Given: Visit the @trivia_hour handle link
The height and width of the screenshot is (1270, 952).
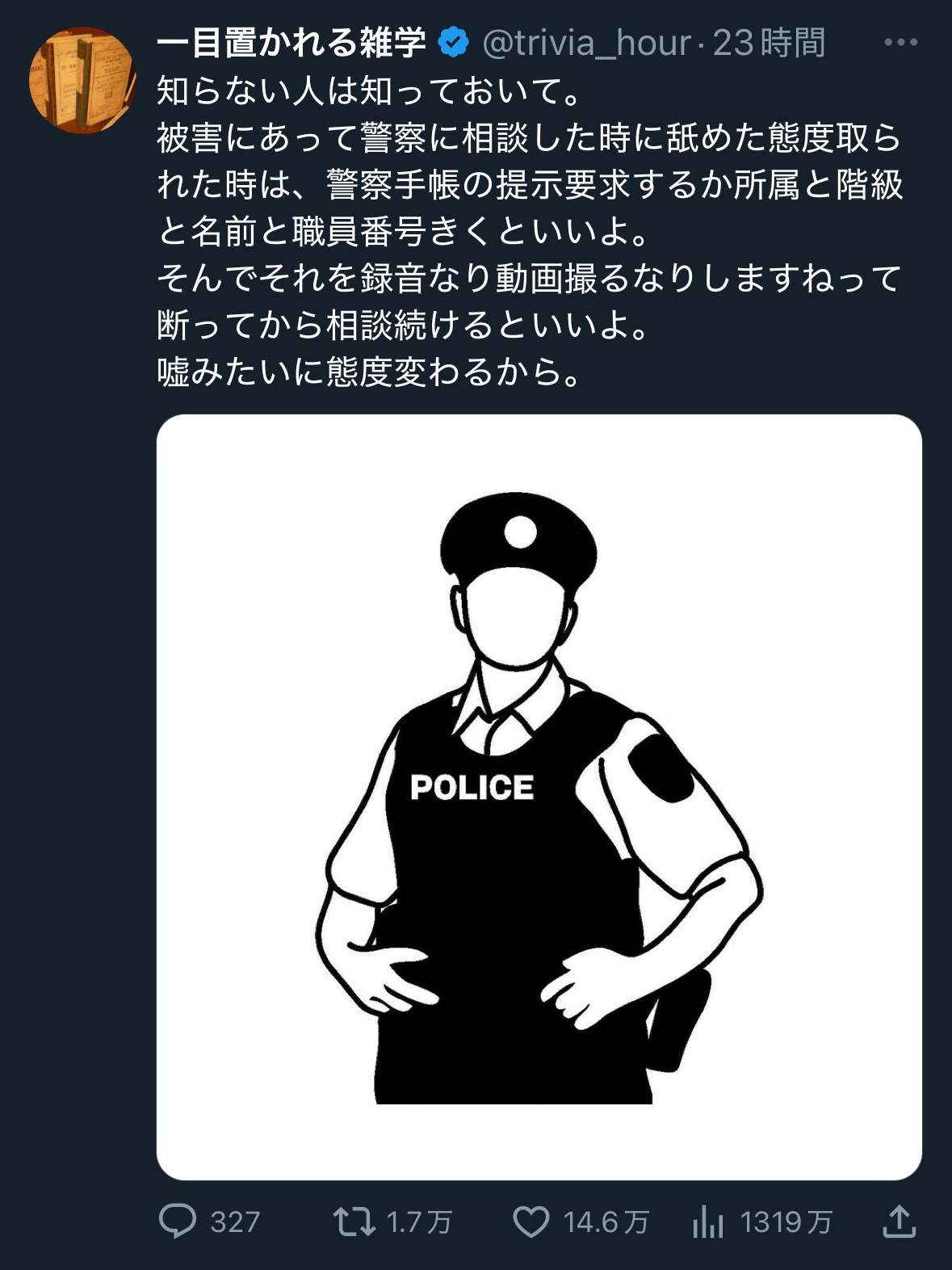Looking at the screenshot, I should point(587,43).
